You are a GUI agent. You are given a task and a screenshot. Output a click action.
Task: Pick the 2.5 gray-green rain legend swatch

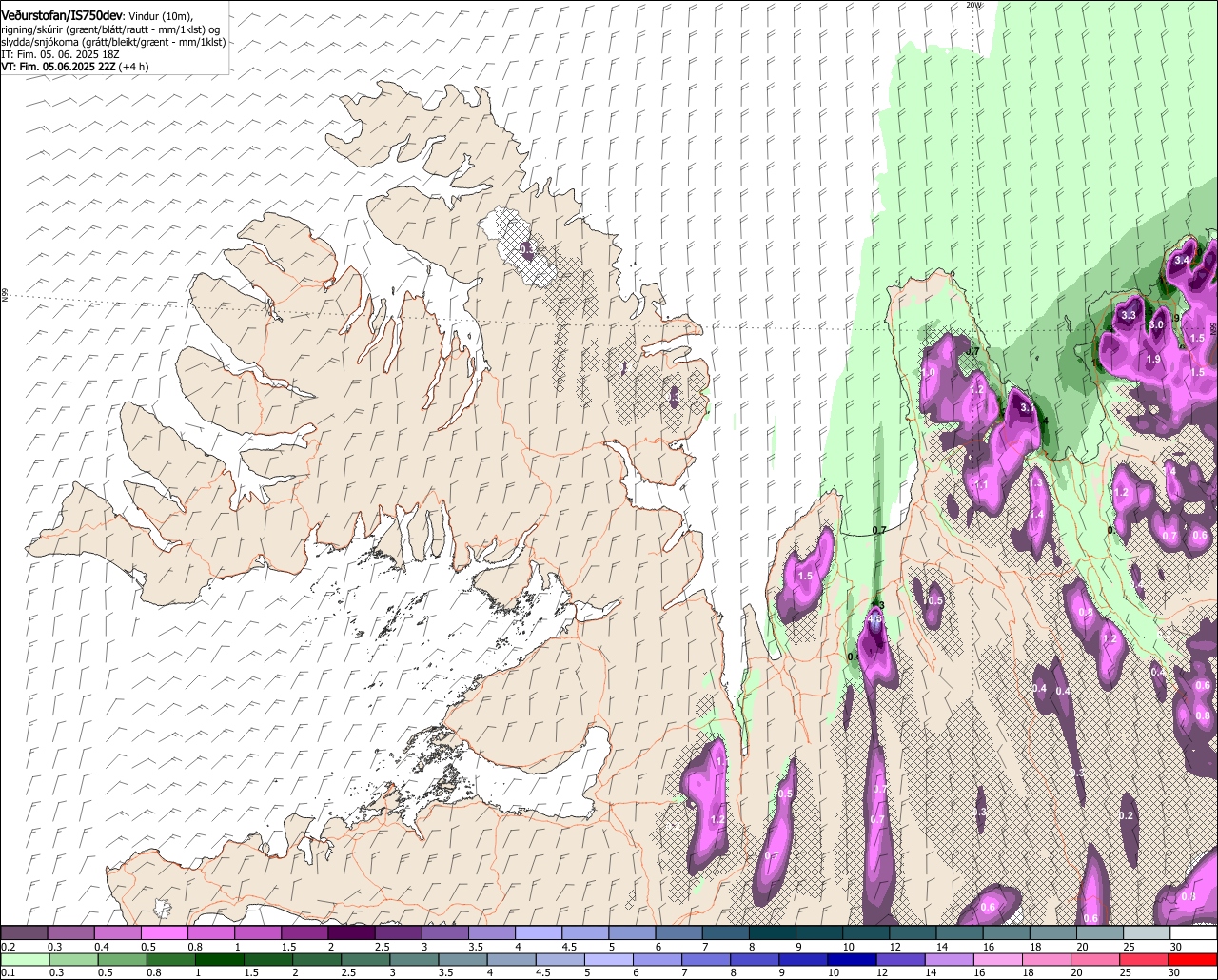point(366,959)
